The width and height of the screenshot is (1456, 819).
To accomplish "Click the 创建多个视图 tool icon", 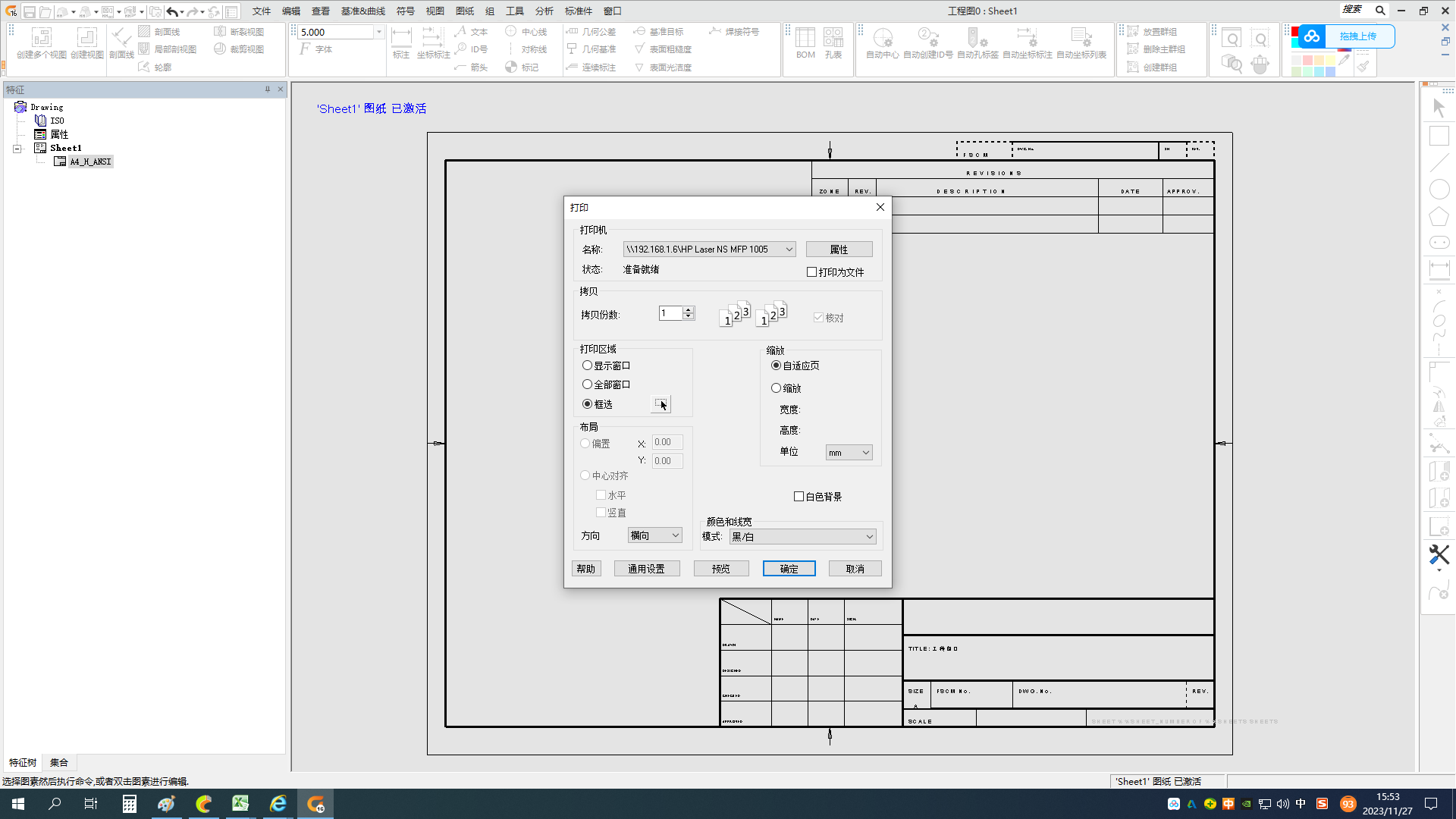I will (x=41, y=37).
